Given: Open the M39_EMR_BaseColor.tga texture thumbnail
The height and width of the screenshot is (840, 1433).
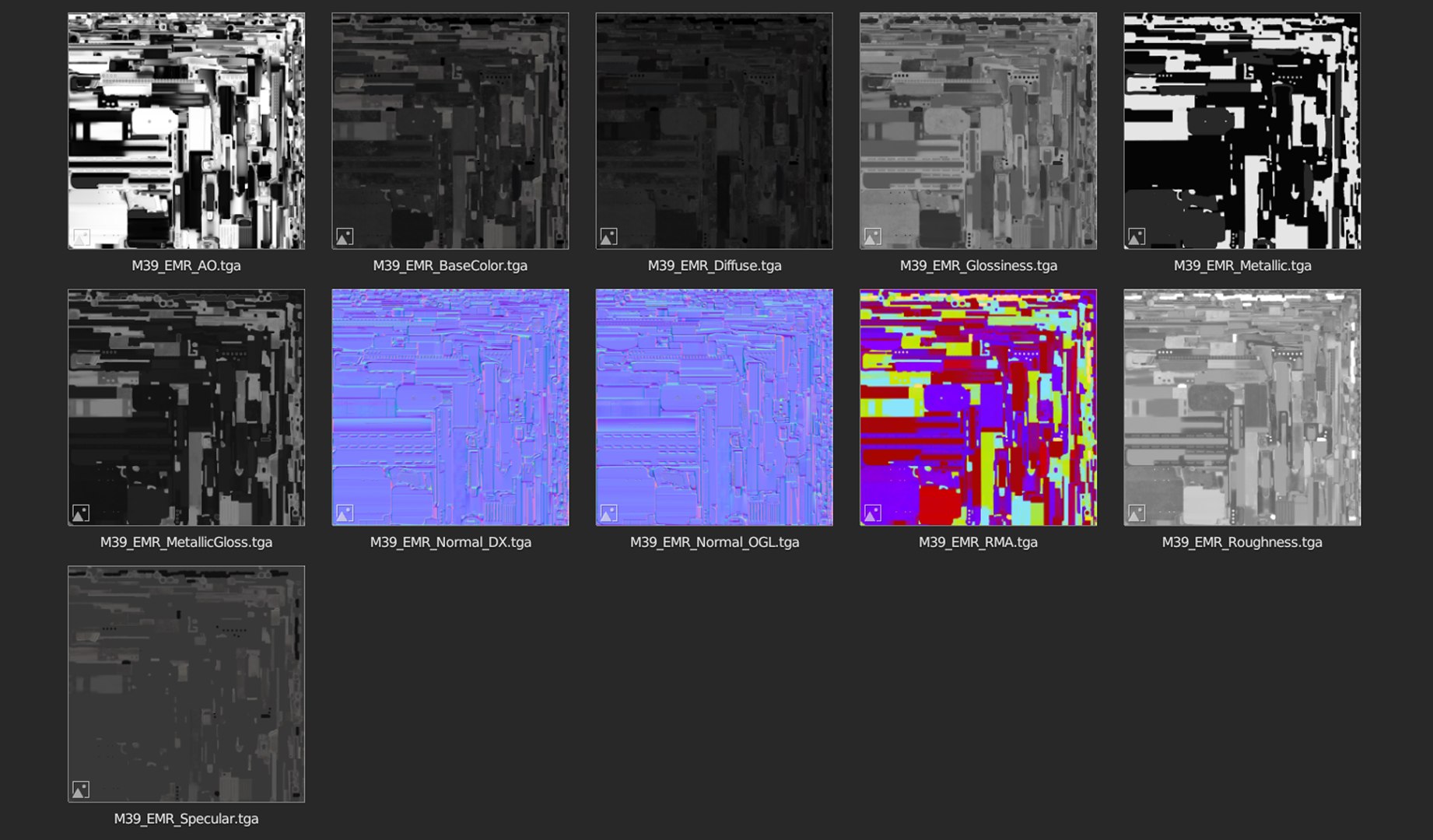Looking at the screenshot, I should (450, 131).
